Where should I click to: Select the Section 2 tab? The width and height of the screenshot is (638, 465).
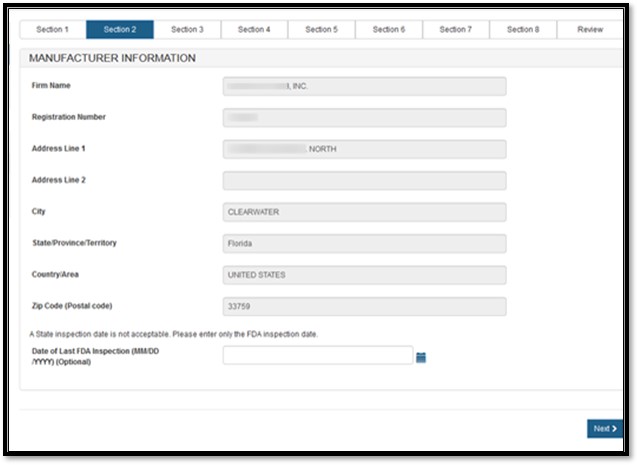coord(119,30)
